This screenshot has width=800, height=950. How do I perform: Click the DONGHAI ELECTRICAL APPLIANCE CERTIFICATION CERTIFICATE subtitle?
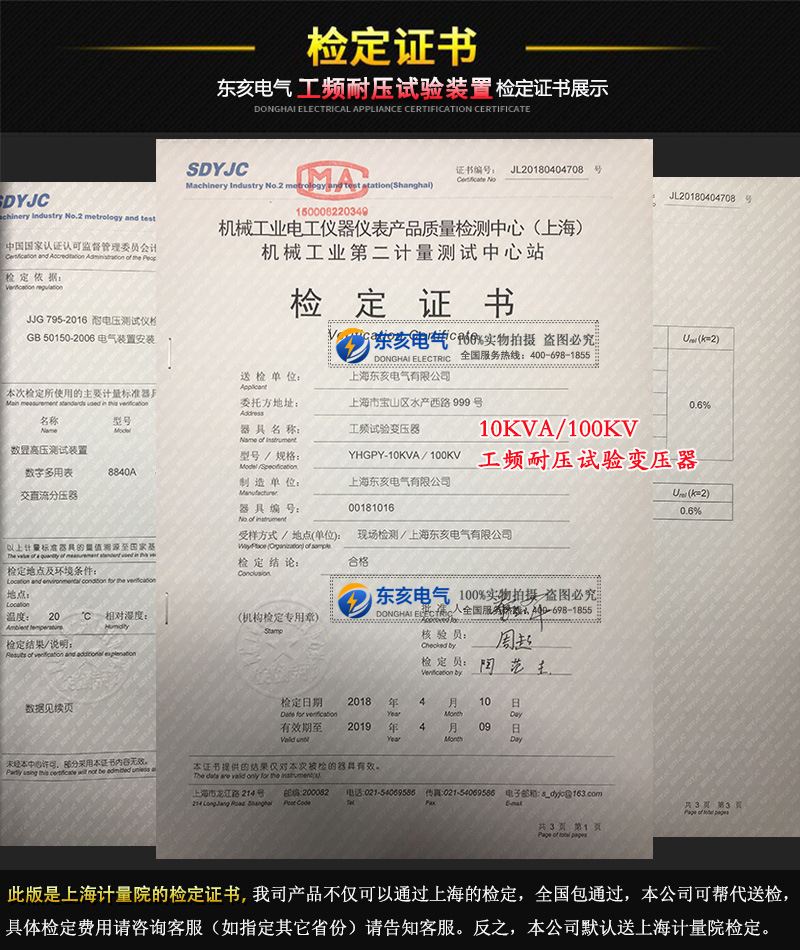tap(392, 109)
